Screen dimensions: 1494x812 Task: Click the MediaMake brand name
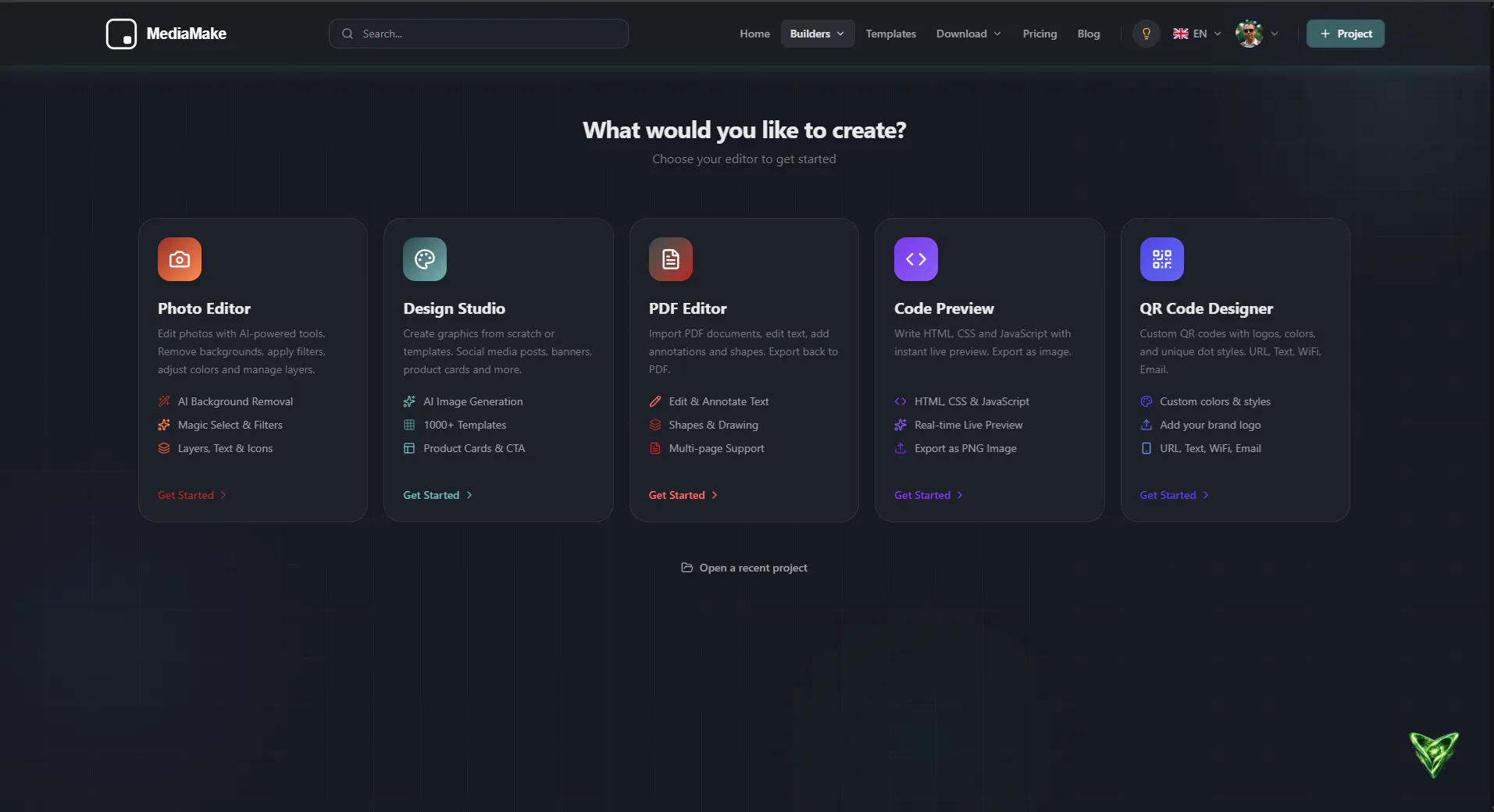coord(187,34)
